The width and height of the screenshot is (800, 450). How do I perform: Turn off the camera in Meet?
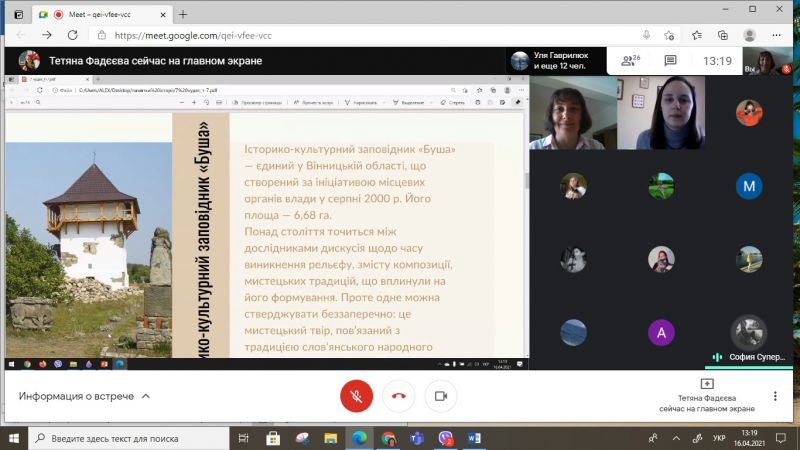pos(441,396)
